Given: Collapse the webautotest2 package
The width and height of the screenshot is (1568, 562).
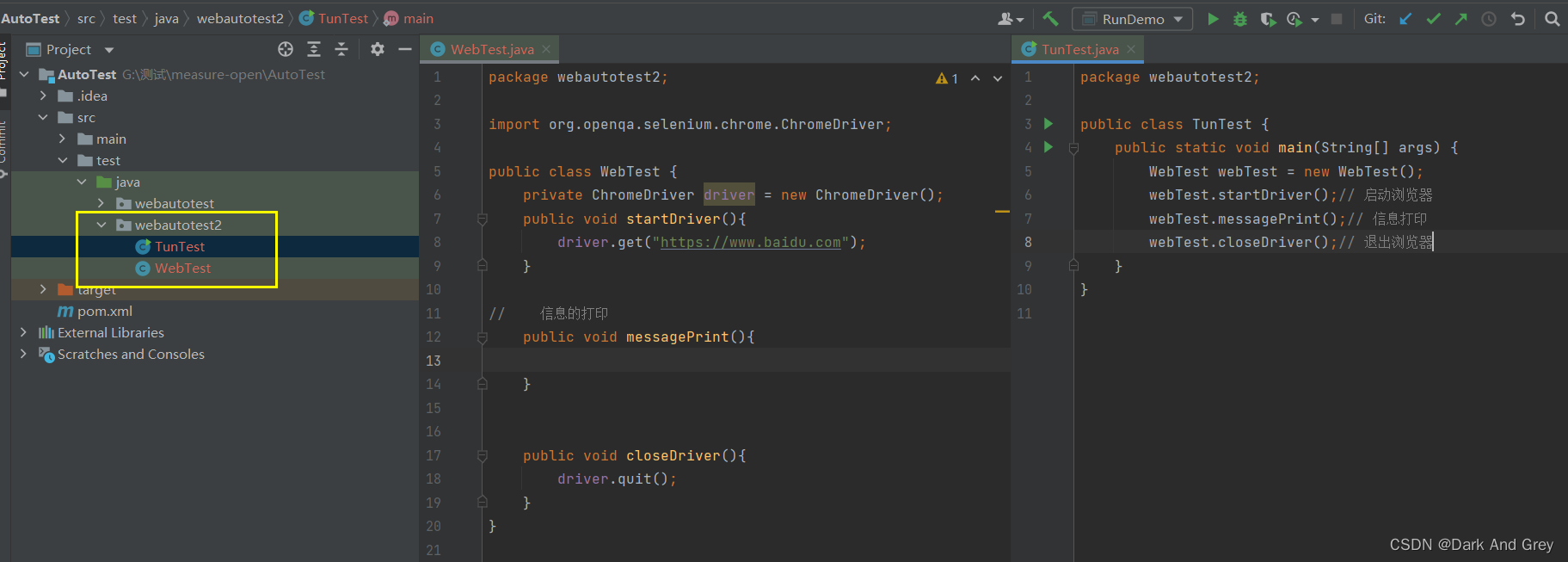Looking at the screenshot, I should click(x=101, y=225).
